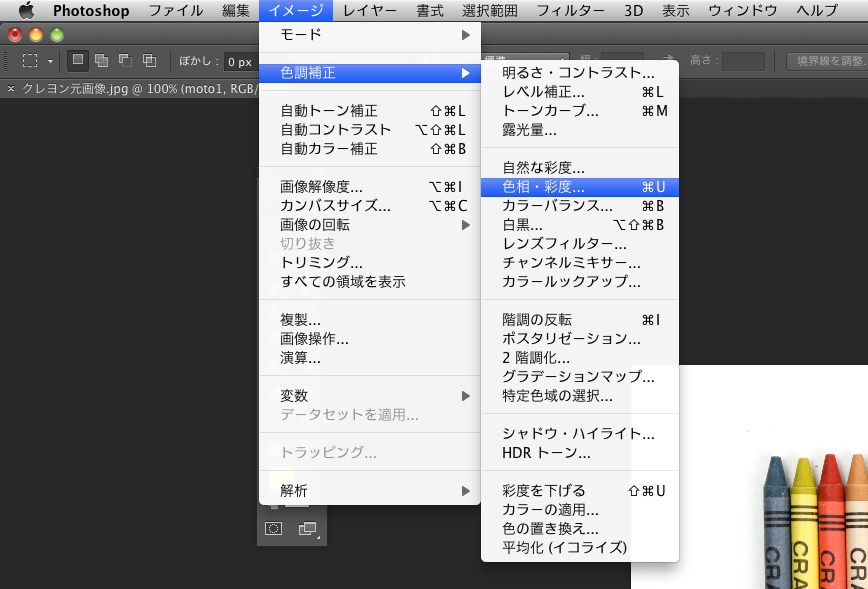868x589 pixels.
Task: Open 露光量 adjustment
Action: click(580, 130)
